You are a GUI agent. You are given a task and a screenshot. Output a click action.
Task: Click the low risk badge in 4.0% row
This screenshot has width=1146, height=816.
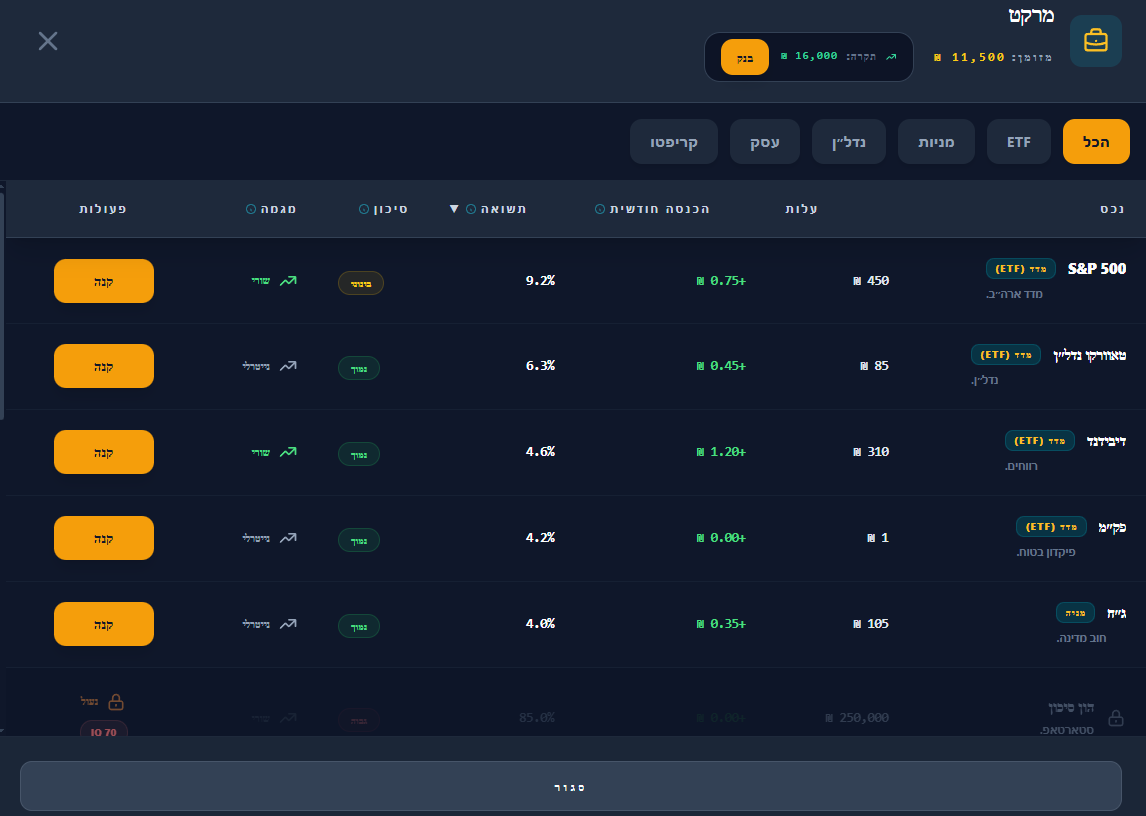pyautogui.click(x=359, y=626)
